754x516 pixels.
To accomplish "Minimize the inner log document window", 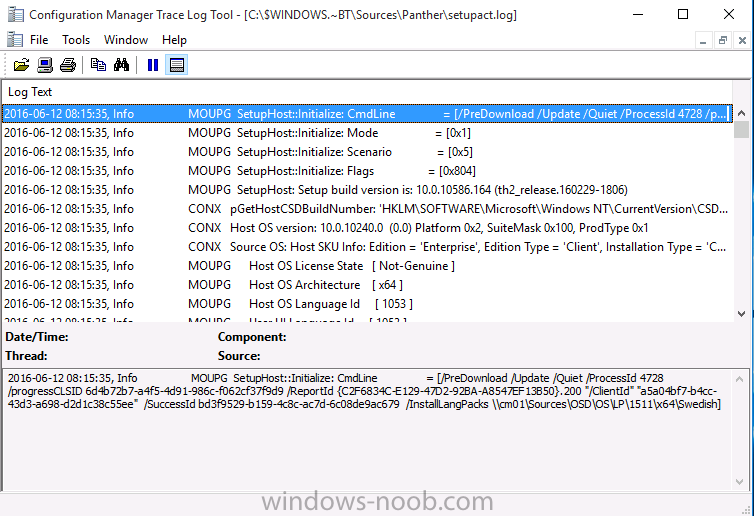I will click(x=703, y=40).
